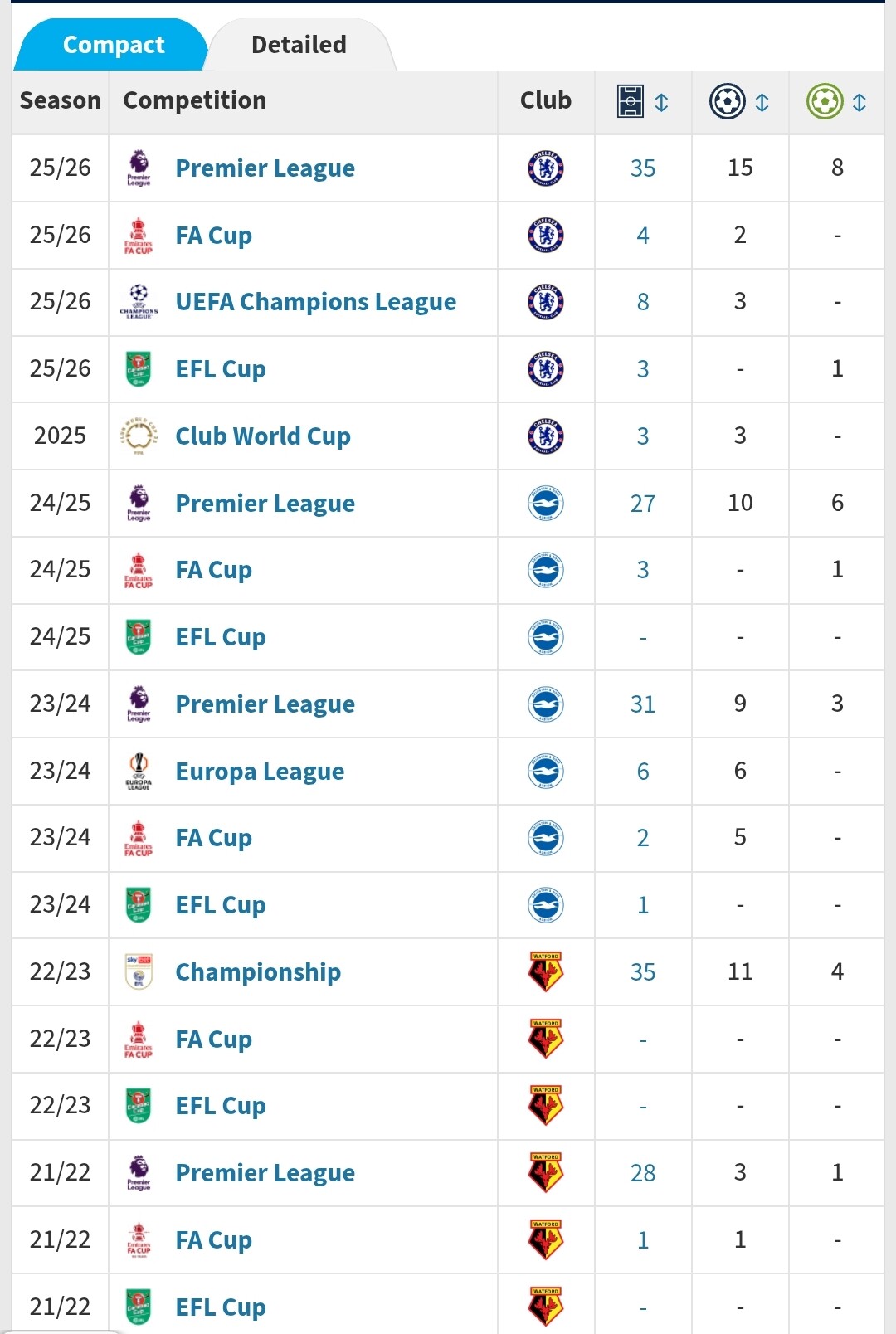Viewport: 896px width, 1334px height.
Task: Open Watford crest in Championship row
Action: pos(546,971)
